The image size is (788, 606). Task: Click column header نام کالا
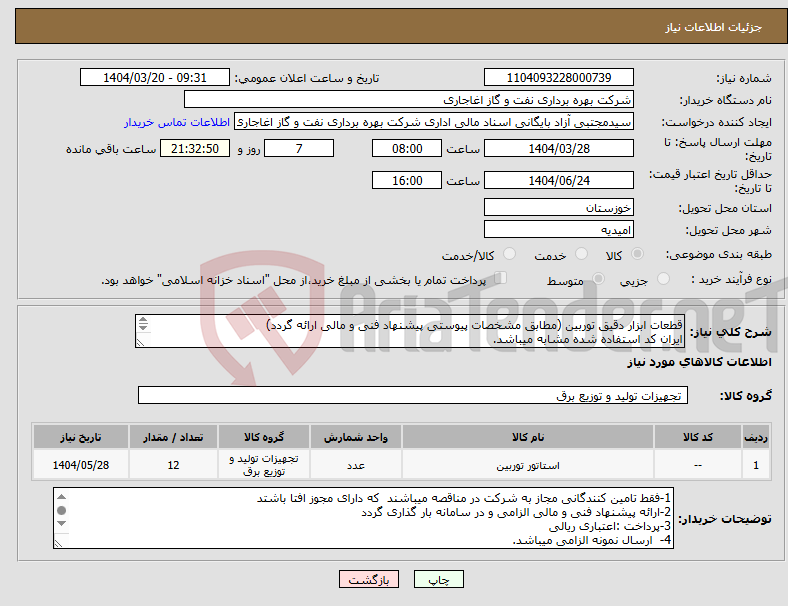528,437
